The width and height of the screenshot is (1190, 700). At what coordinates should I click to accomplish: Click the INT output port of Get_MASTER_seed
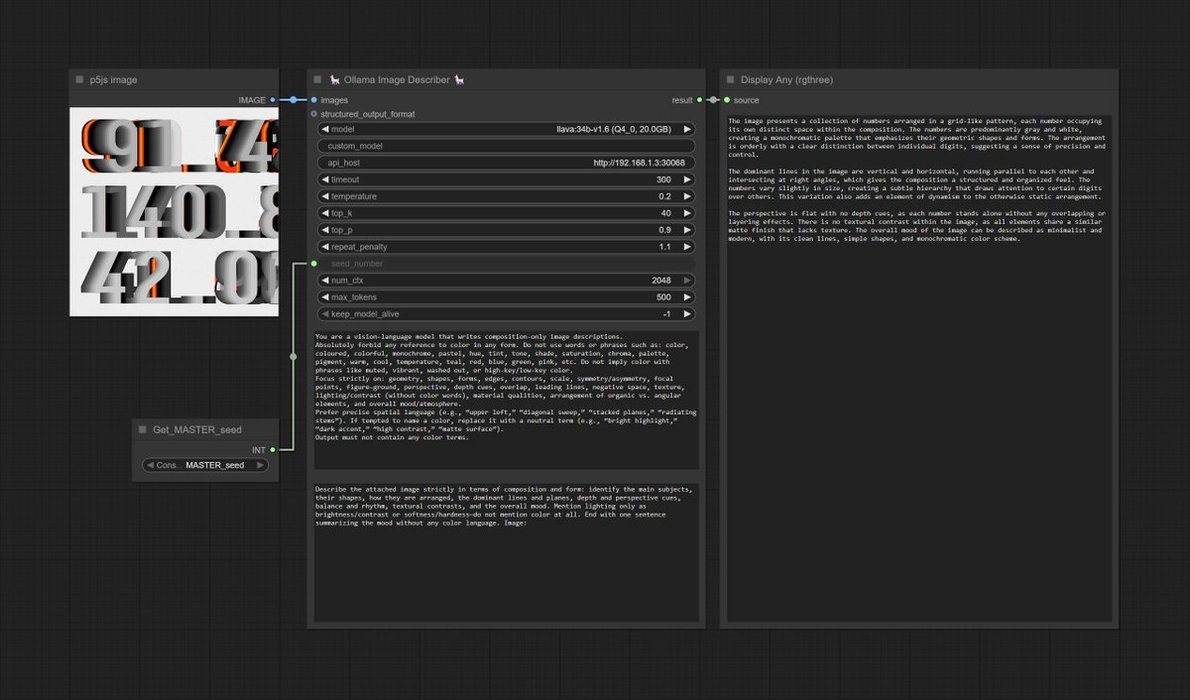(272, 450)
